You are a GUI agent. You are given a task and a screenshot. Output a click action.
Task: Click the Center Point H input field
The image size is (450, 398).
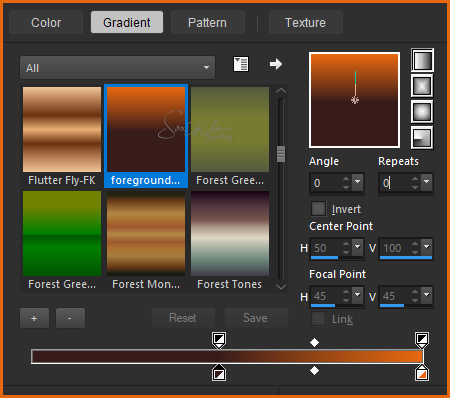click(326, 248)
